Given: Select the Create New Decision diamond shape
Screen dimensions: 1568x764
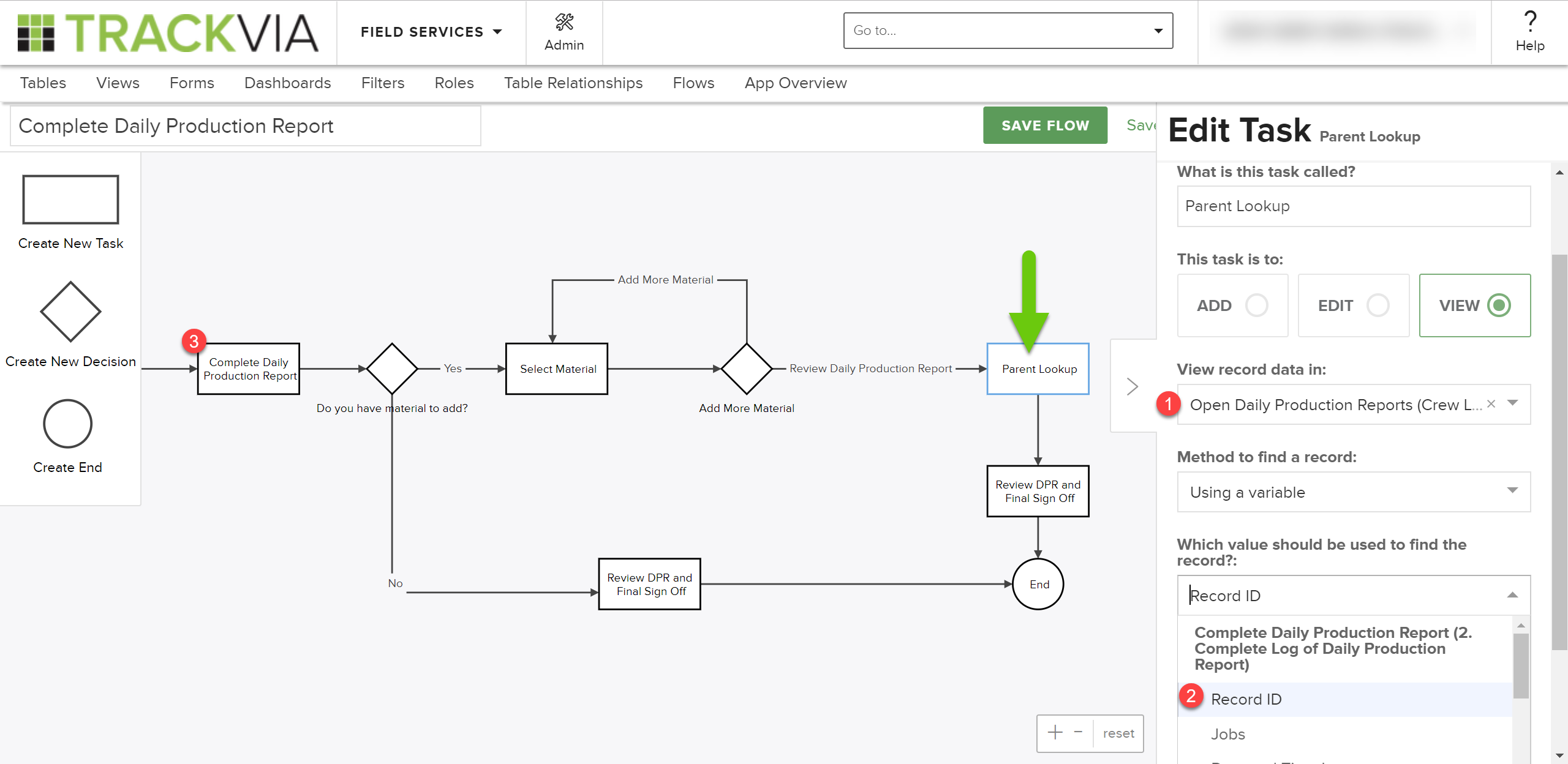Looking at the screenshot, I should pyautogui.click(x=70, y=312).
